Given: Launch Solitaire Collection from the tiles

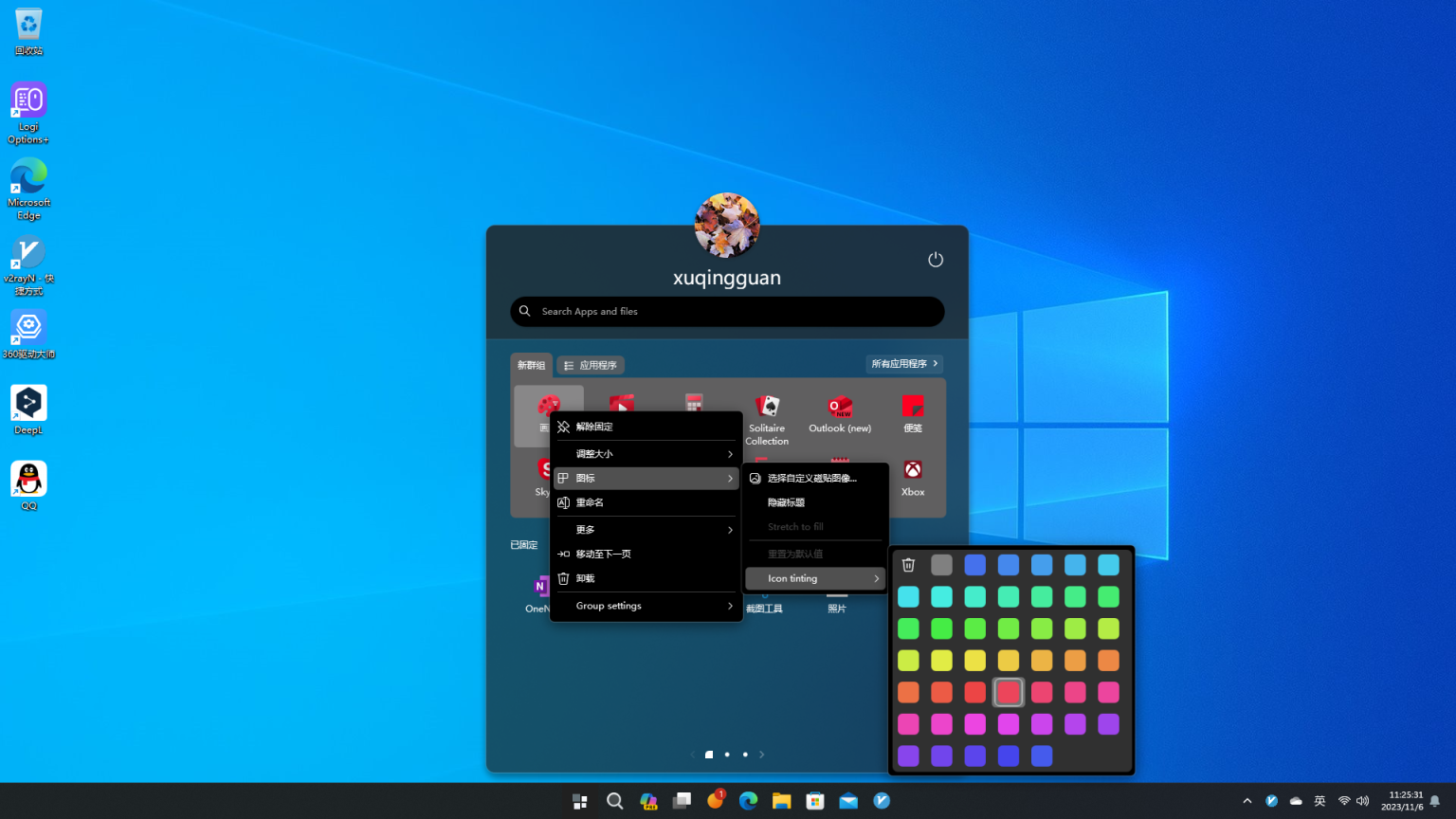Looking at the screenshot, I should tap(767, 417).
